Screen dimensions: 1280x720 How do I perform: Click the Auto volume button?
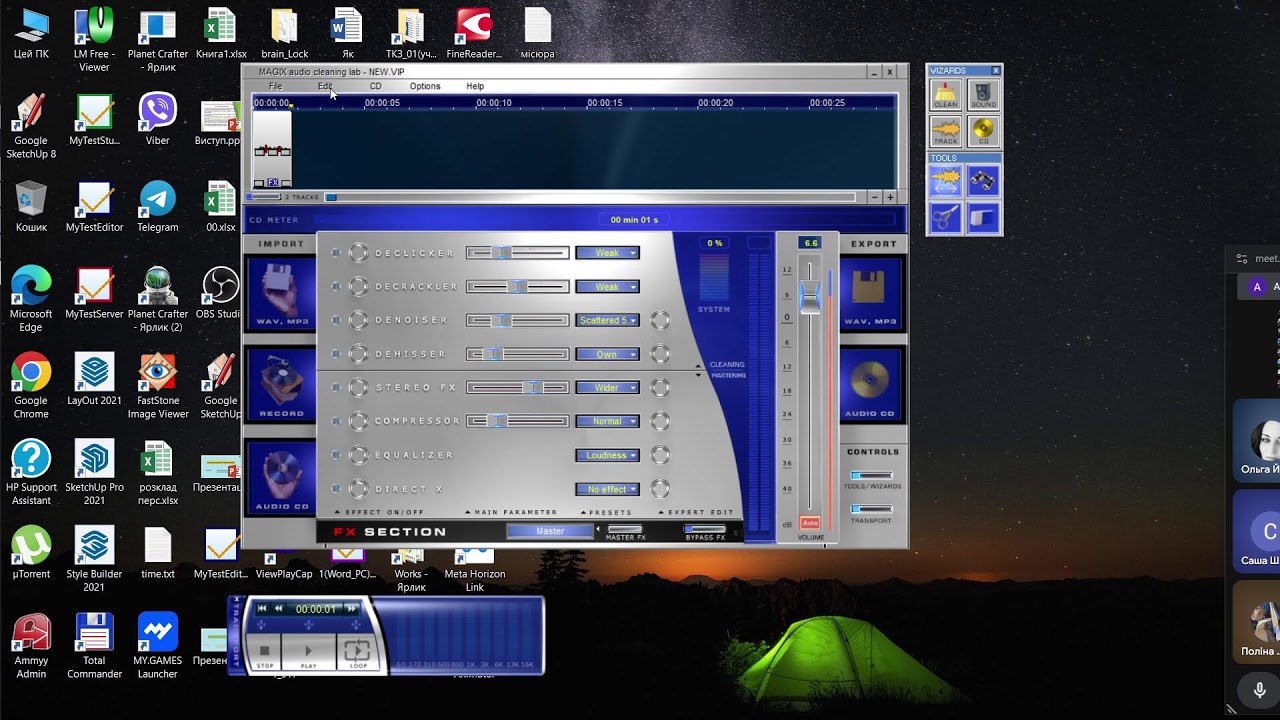(810, 523)
